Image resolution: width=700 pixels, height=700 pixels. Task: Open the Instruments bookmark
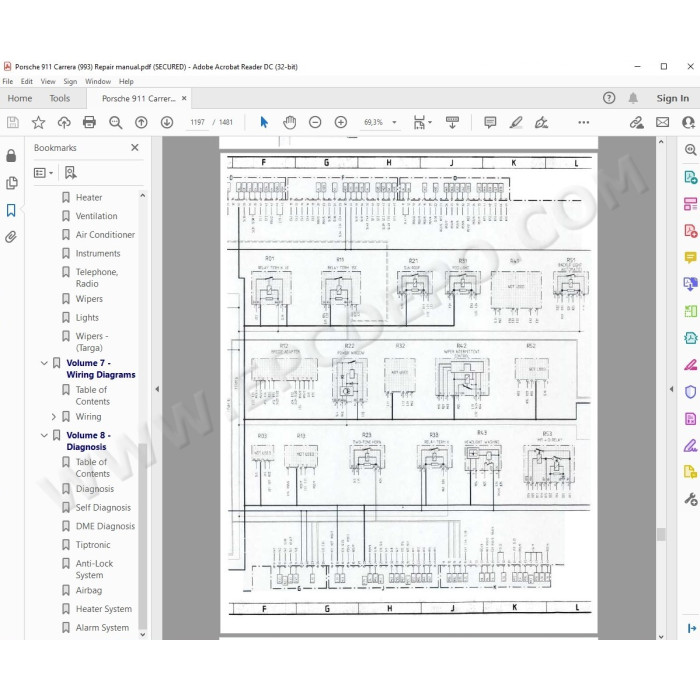(98, 253)
